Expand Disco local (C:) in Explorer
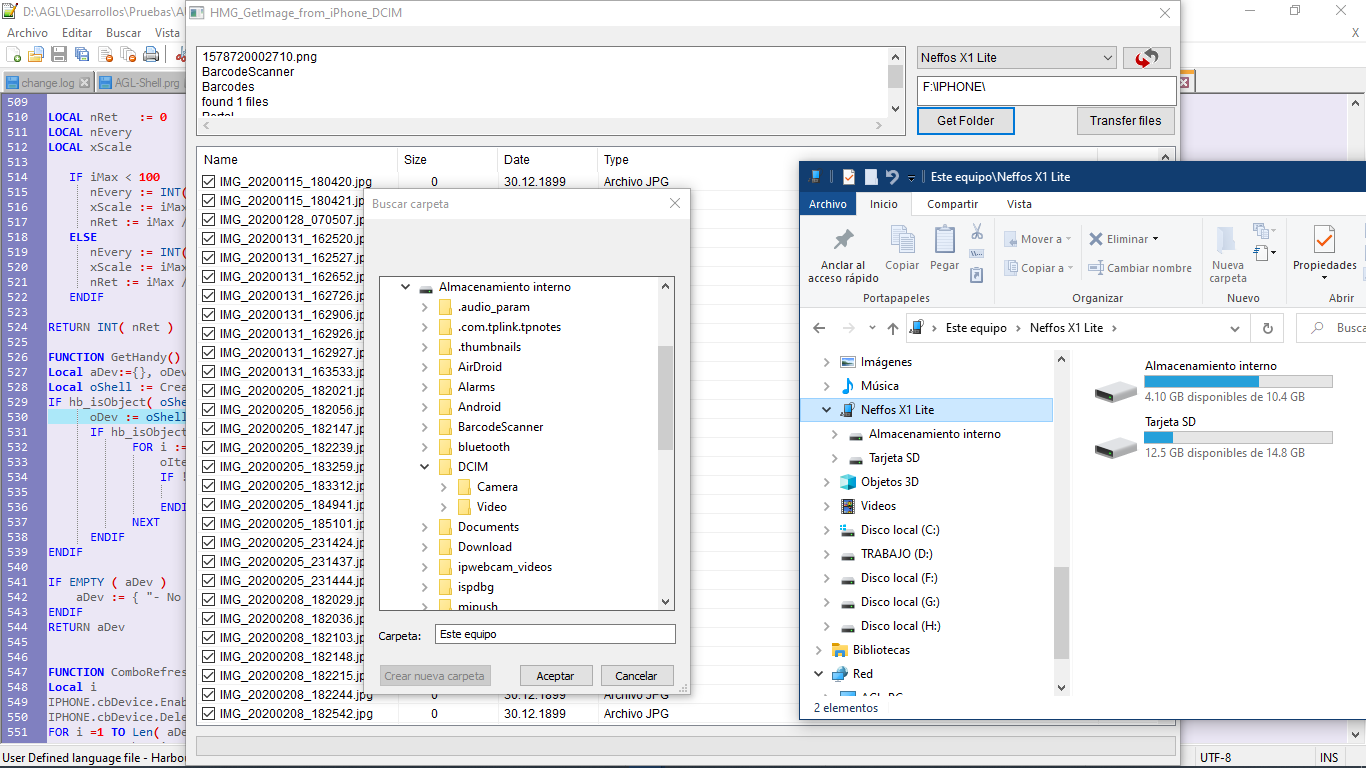The height and width of the screenshot is (768, 1366). [827, 530]
